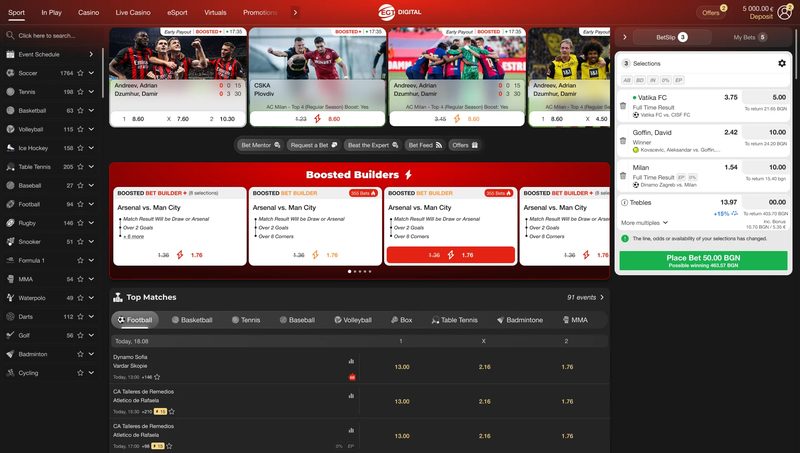Open the betslip settings gear
Screen dimensions: 800x453
[x=782, y=63]
